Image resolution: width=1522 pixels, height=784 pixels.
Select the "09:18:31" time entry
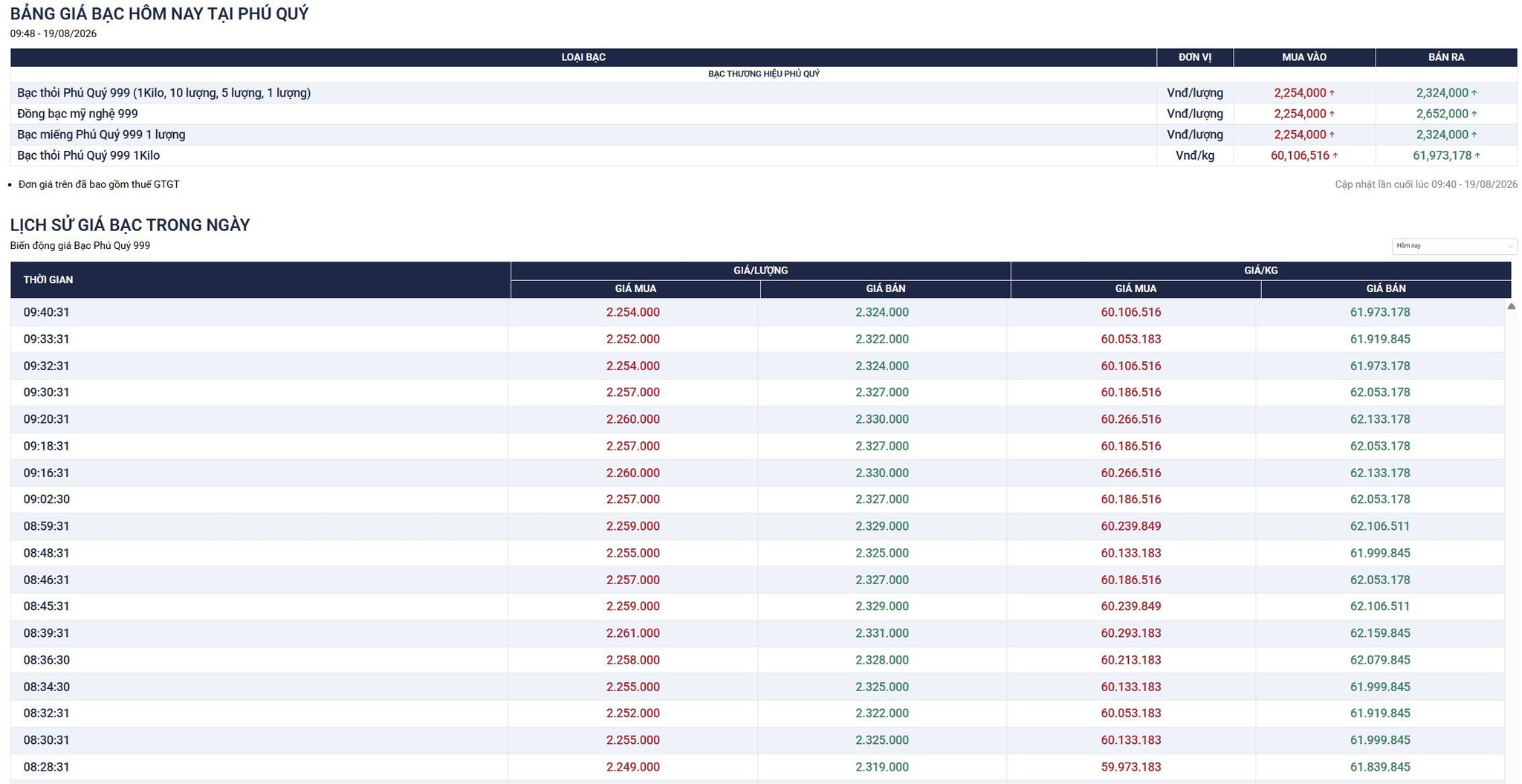[46, 446]
